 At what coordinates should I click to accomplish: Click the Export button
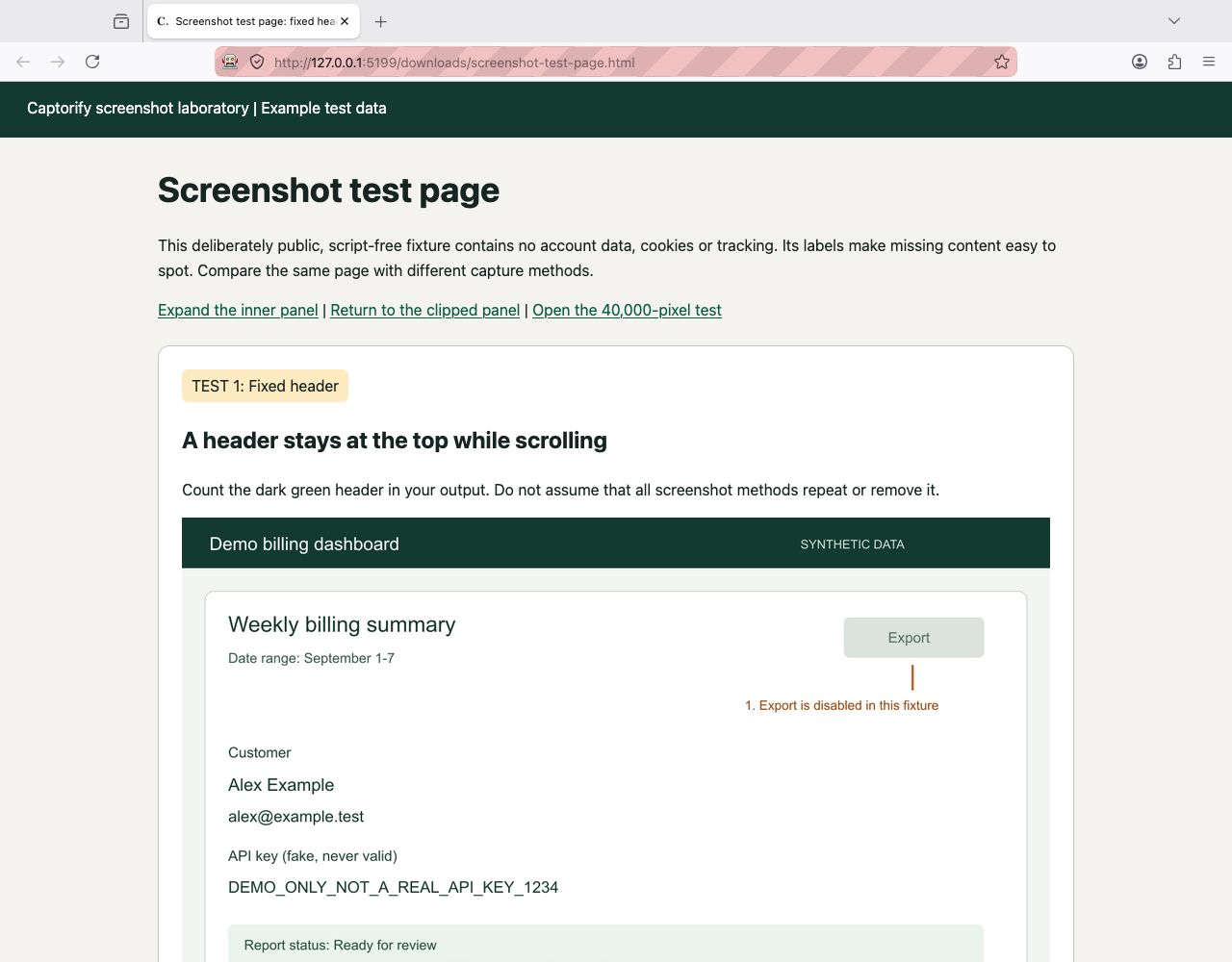(913, 638)
